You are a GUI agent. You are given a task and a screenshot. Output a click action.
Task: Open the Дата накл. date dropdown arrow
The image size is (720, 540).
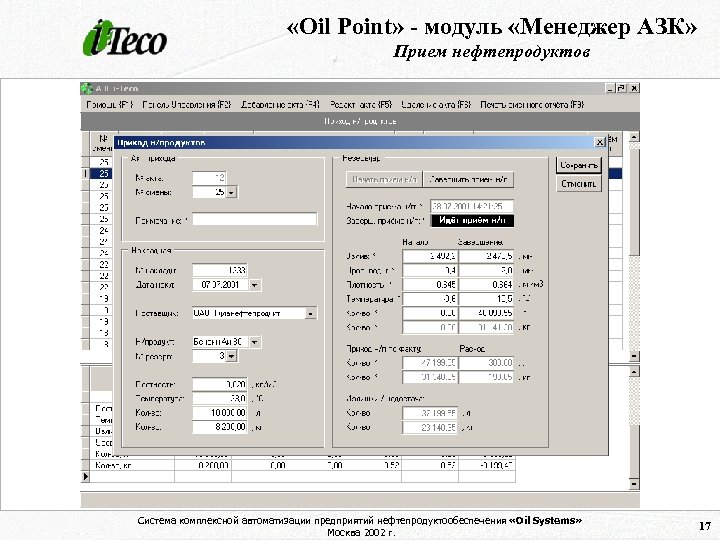tap(254, 285)
